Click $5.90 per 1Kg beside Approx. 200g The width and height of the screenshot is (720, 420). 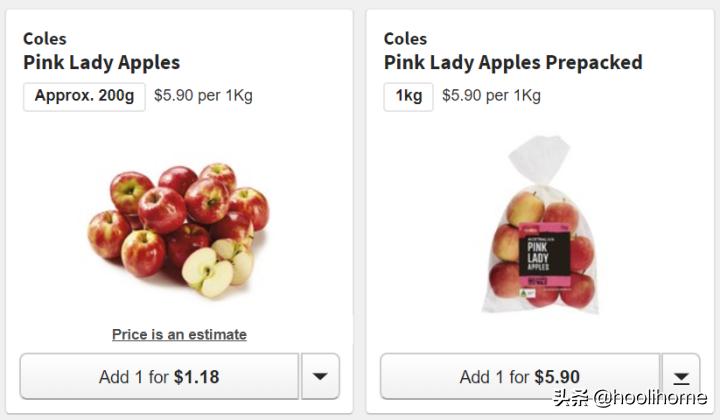tap(203, 96)
